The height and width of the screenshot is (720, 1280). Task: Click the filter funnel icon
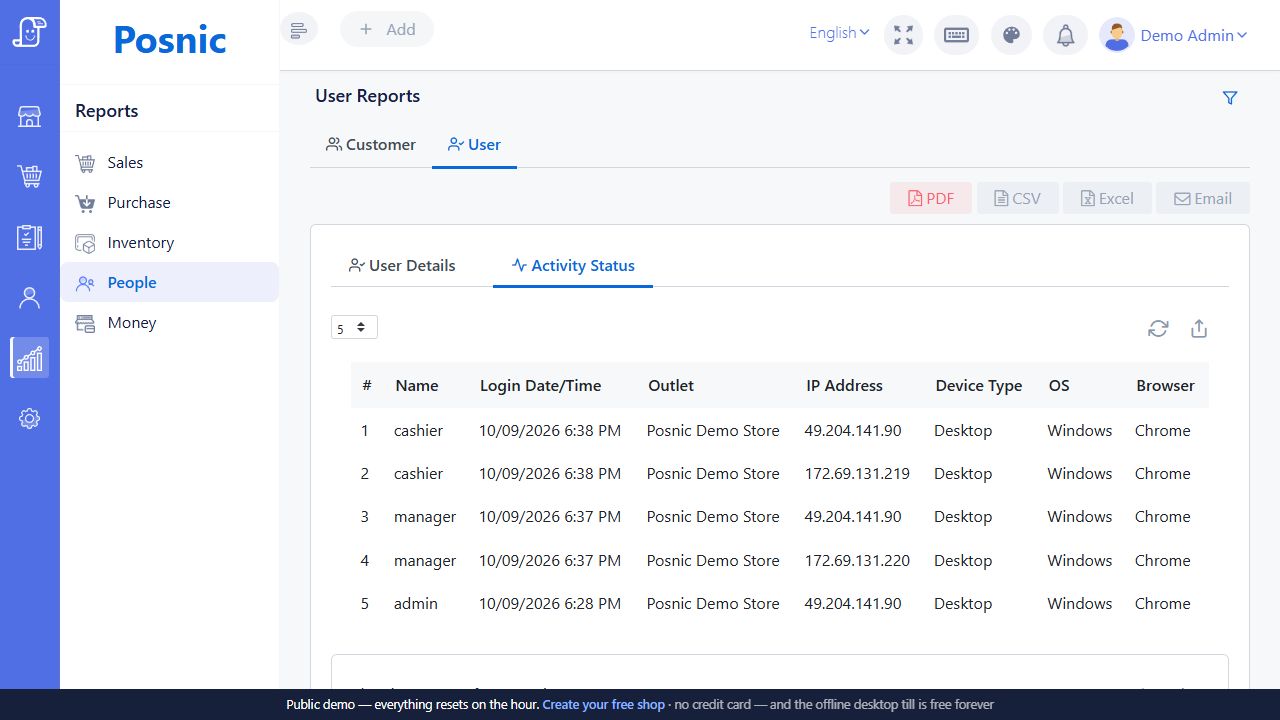[1230, 98]
